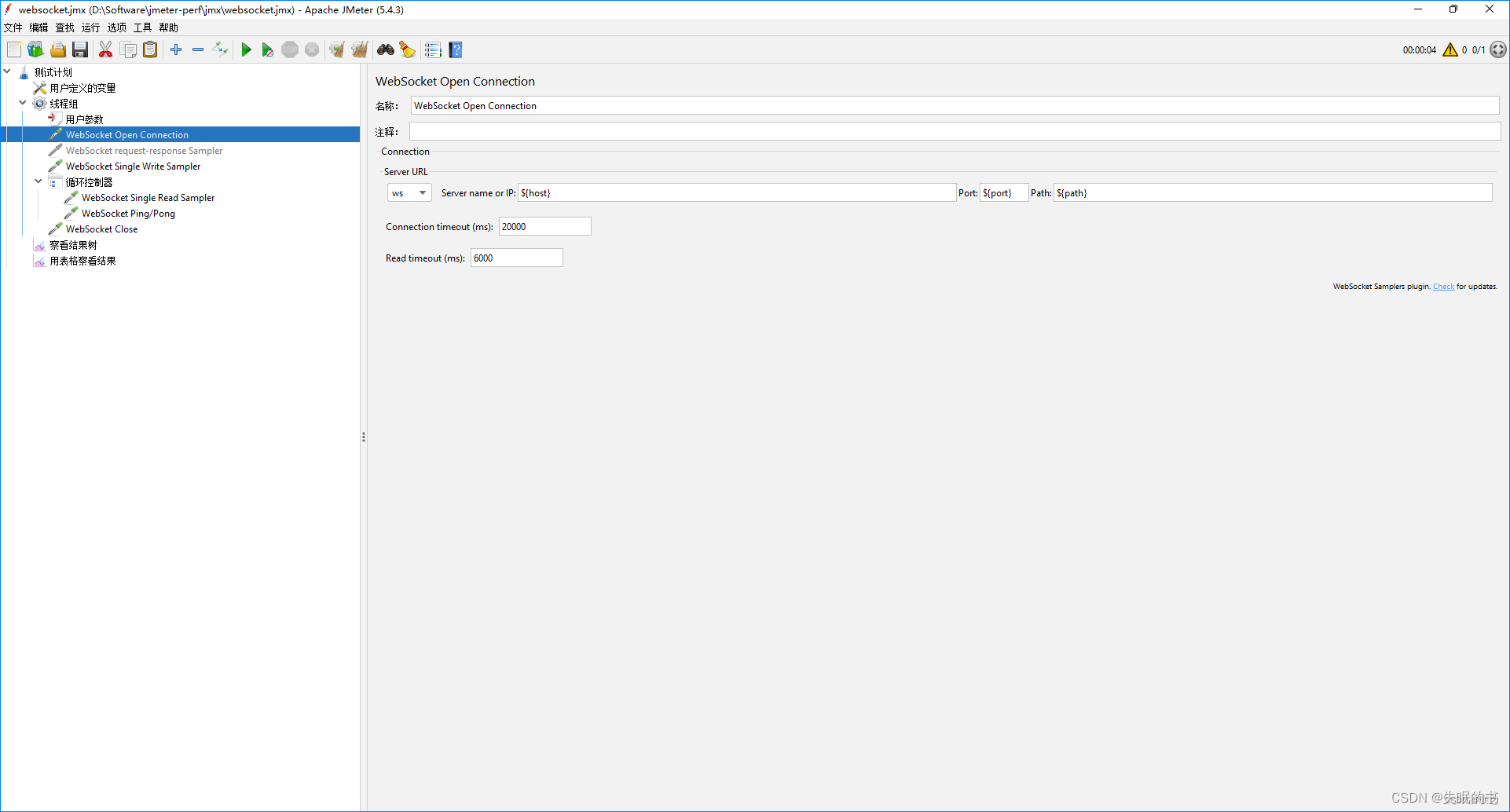Select WebSocket Single Write Sampler node
1510x812 pixels.
pos(133,166)
